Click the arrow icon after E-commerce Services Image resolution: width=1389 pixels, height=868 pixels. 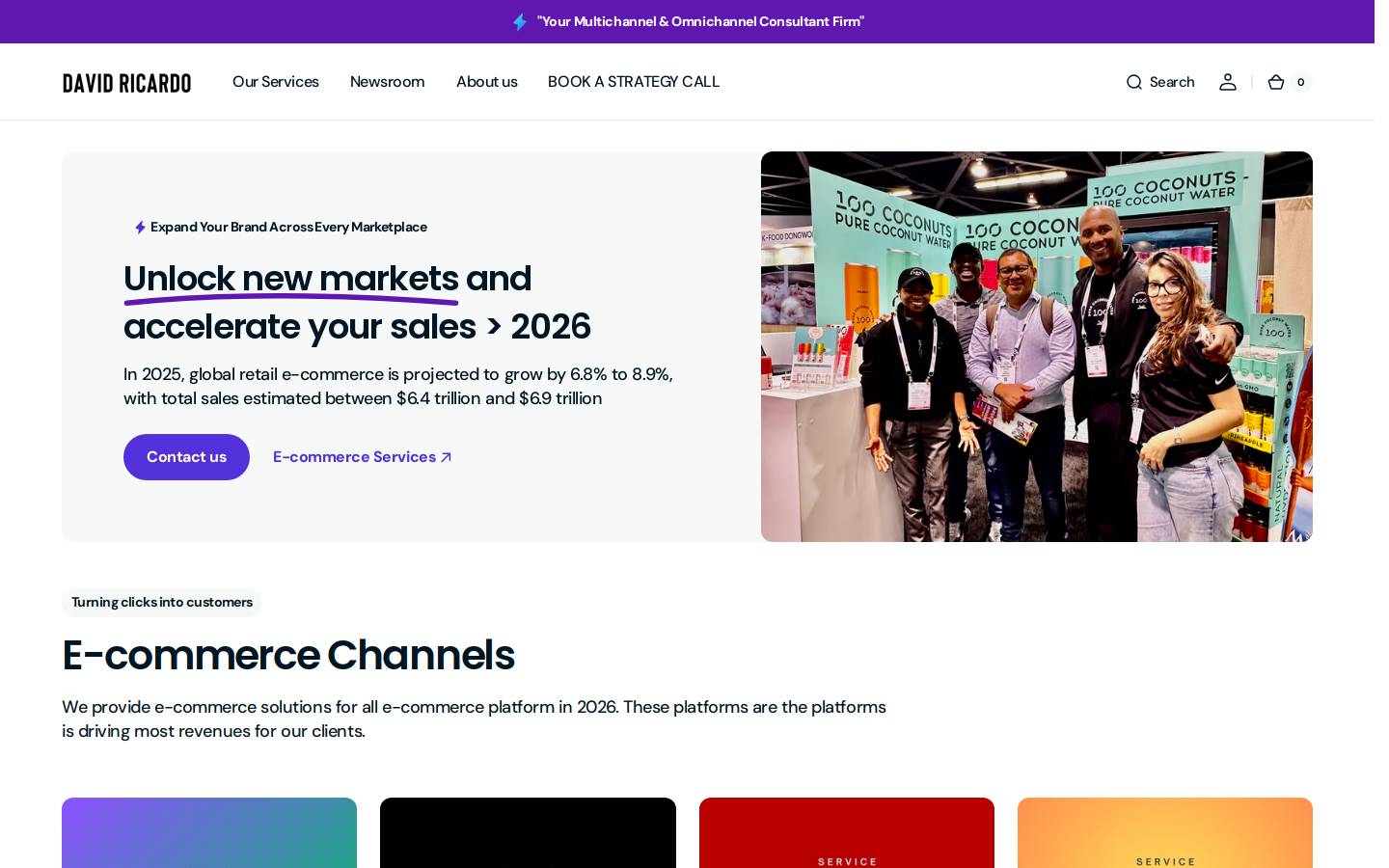[x=446, y=457]
